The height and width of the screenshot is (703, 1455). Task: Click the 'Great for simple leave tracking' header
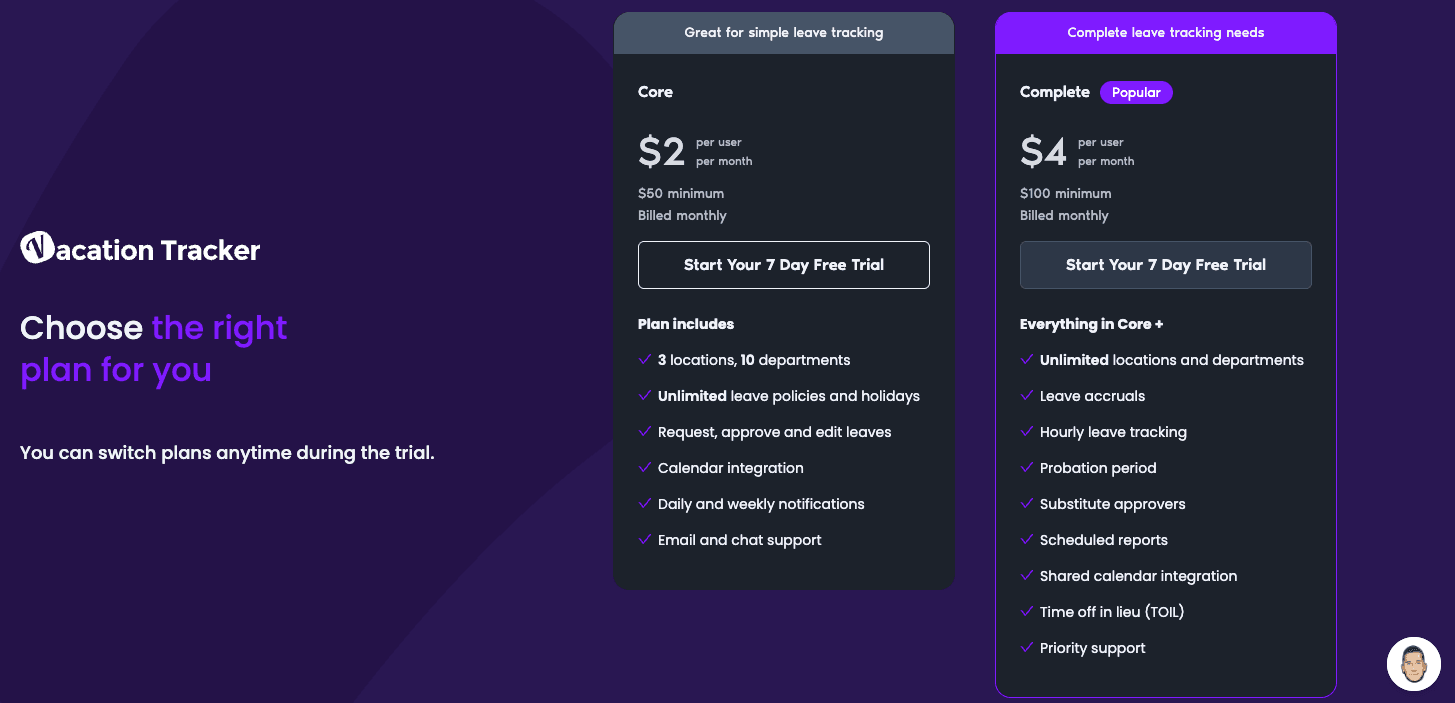(x=783, y=33)
